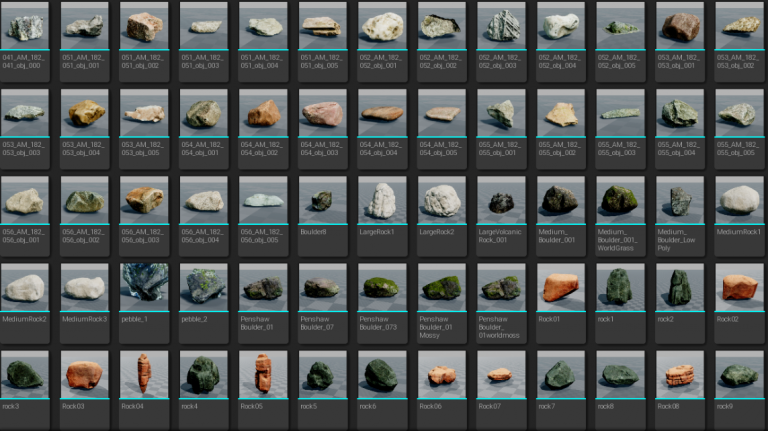
Task: Pick the 053_AM_182_053_obj_001 brown rock
Action: [680, 25]
